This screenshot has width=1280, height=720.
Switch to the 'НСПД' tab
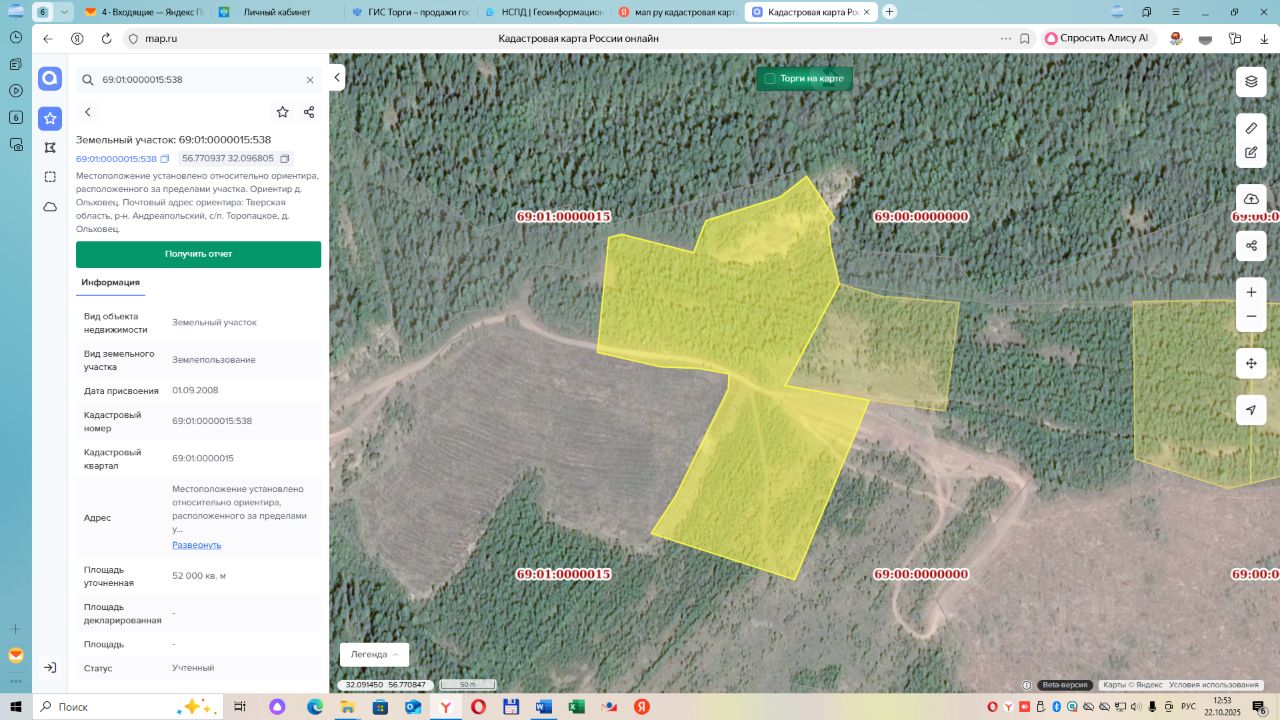click(x=543, y=12)
